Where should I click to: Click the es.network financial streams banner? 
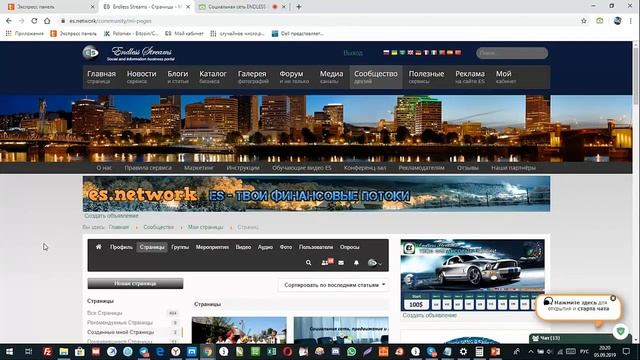point(316,194)
